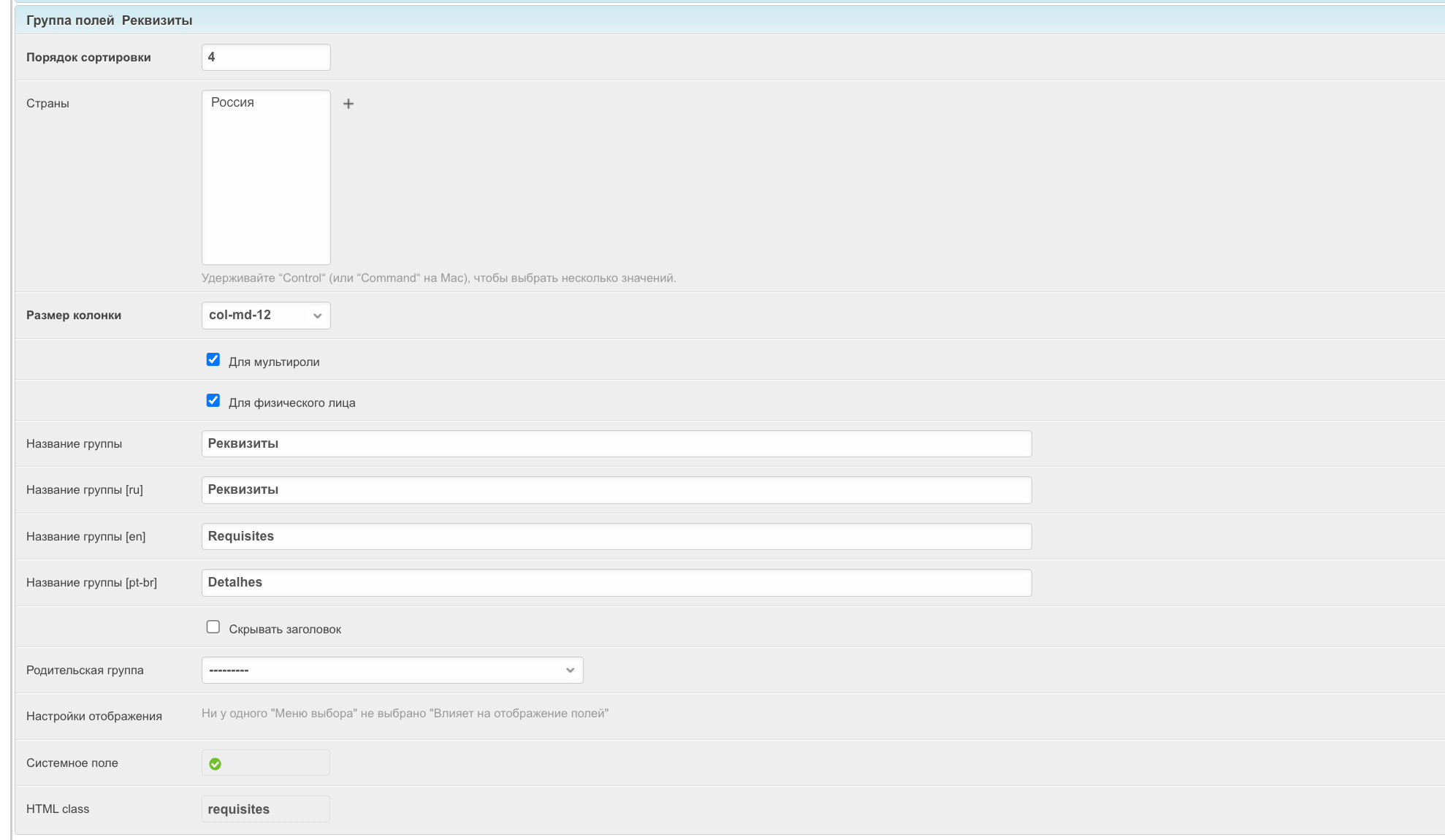Open the Размер колонки col-md-12 dropdown
Viewport: 1445px width, 840px height.
(x=266, y=316)
